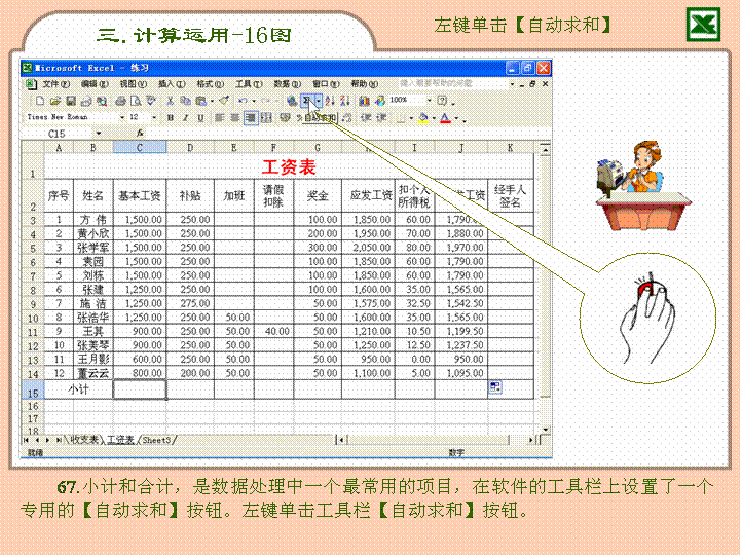Image resolution: width=740 pixels, height=555 pixels.
Task: Toggle Underline formatting
Action: pyautogui.click(x=201, y=118)
